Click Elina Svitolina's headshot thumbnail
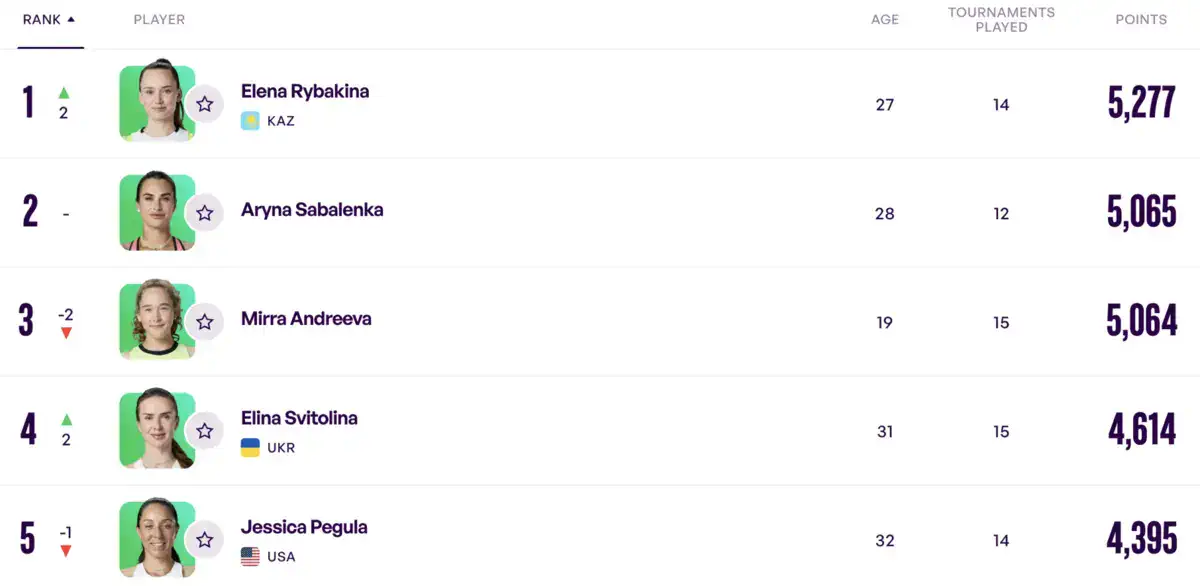The image size is (1200, 586). click(157, 431)
